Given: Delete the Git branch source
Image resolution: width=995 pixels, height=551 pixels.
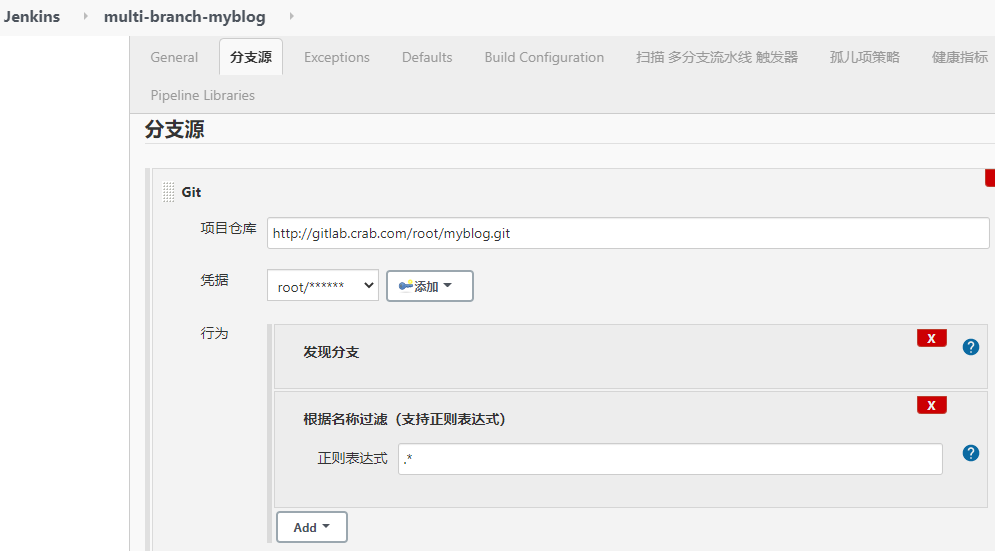Looking at the screenshot, I should [990, 178].
